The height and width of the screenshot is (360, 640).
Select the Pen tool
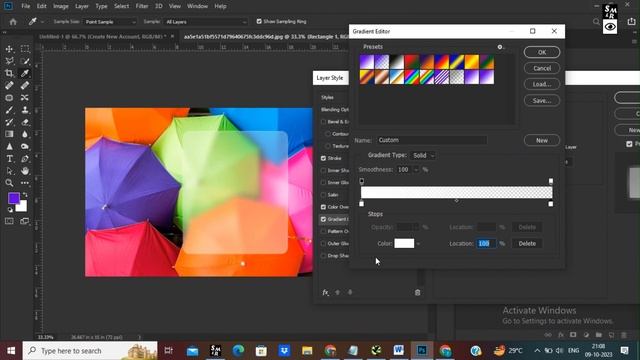tap(25, 159)
